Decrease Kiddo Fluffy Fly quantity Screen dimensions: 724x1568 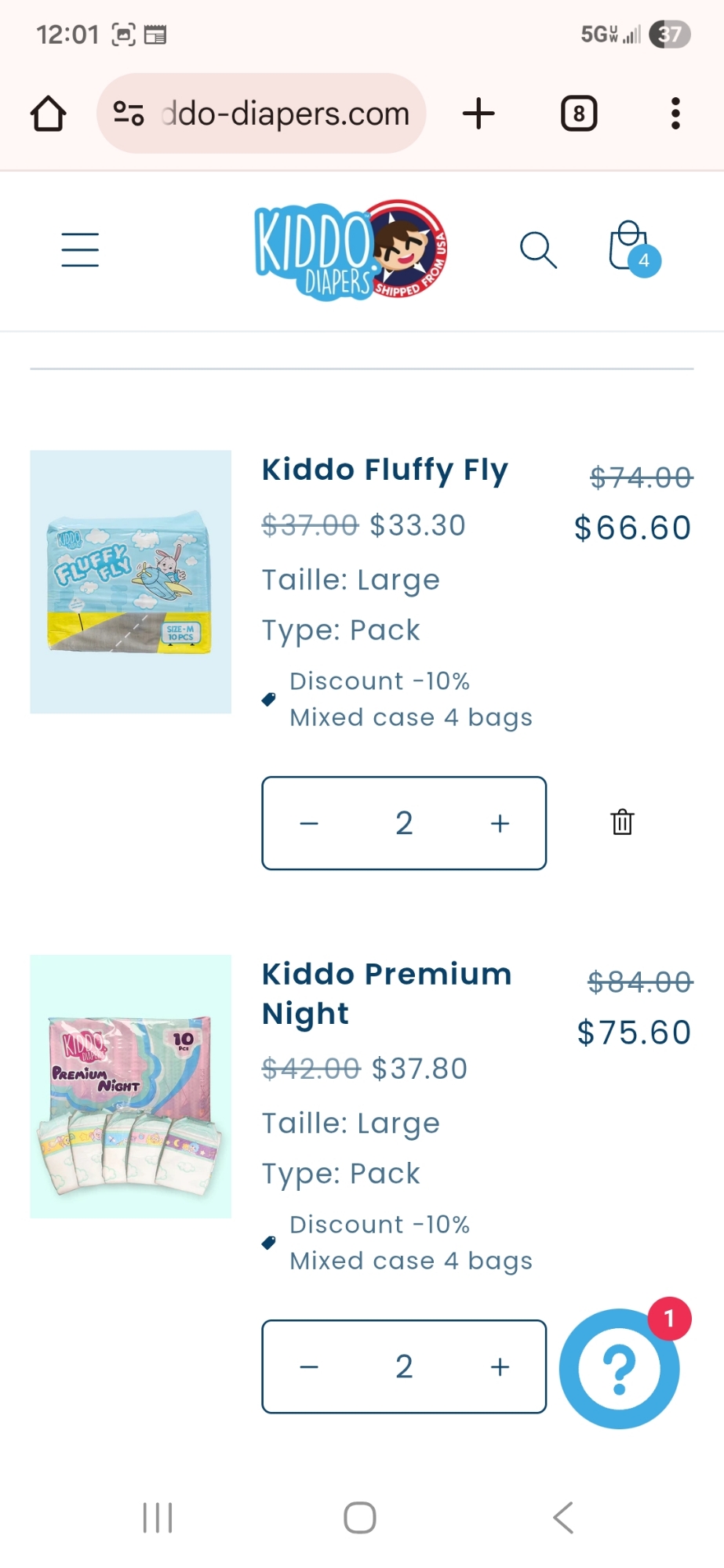309,823
